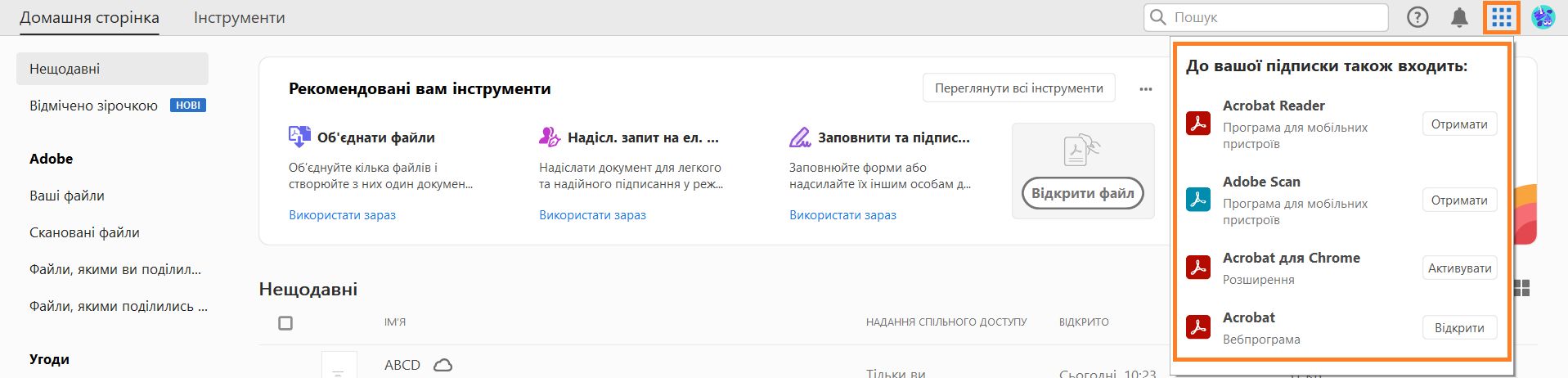The width and height of the screenshot is (1568, 378).
Task: Click the search magnifier icon
Action: tap(1157, 17)
